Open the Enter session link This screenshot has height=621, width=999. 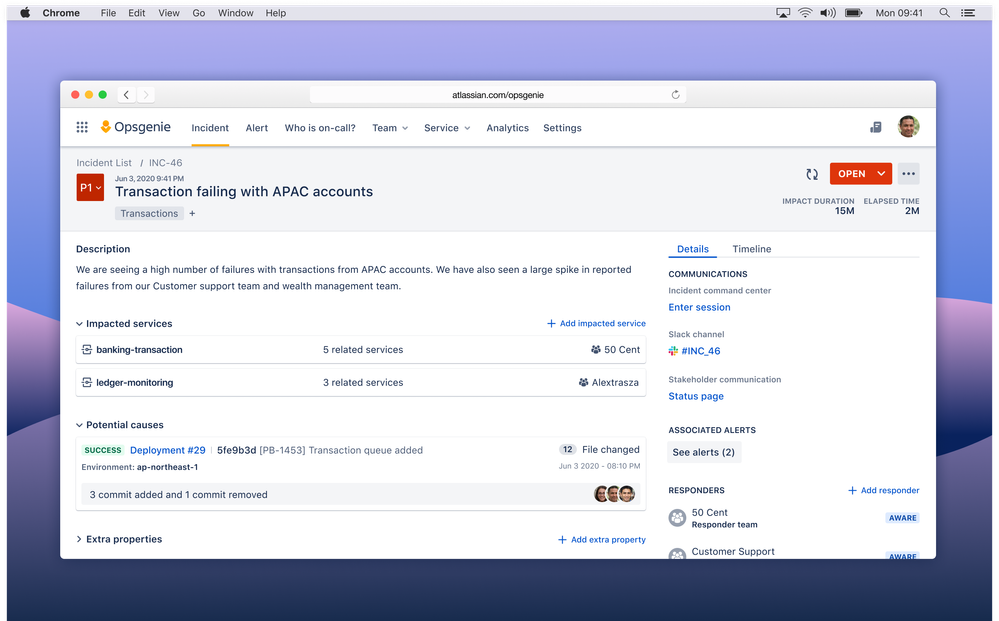click(x=700, y=307)
